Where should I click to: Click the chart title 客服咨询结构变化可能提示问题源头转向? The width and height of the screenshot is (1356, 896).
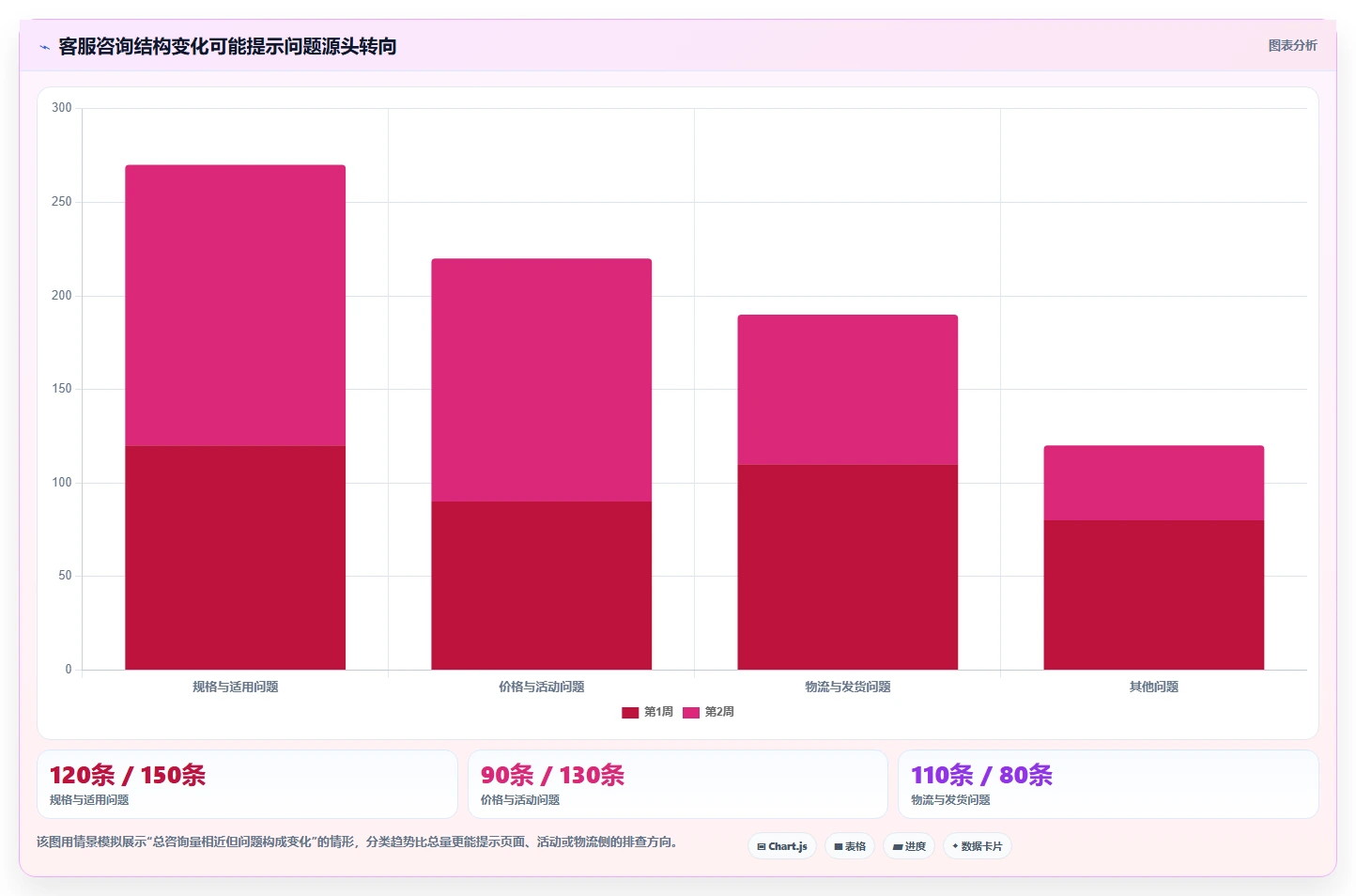(x=227, y=46)
